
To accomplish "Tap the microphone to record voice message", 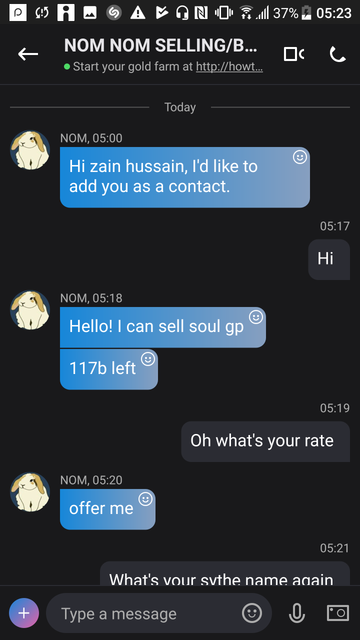I will click(297, 613).
